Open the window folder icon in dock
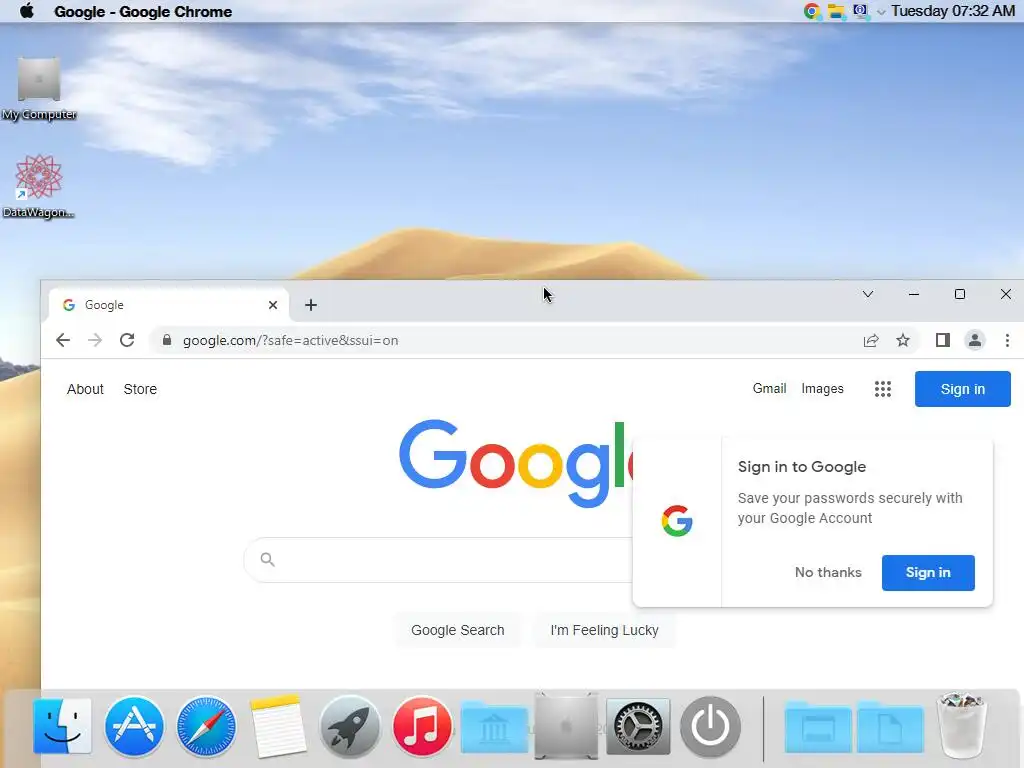This screenshot has width=1024, height=768. pyautogui.click(x=818, y=728)
